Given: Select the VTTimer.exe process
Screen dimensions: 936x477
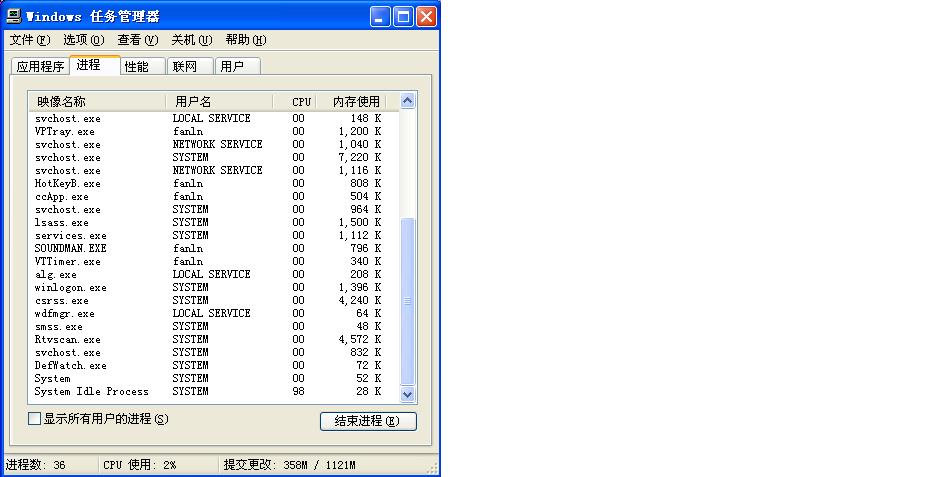Looking at the screenshot, I should pos(214,261).
